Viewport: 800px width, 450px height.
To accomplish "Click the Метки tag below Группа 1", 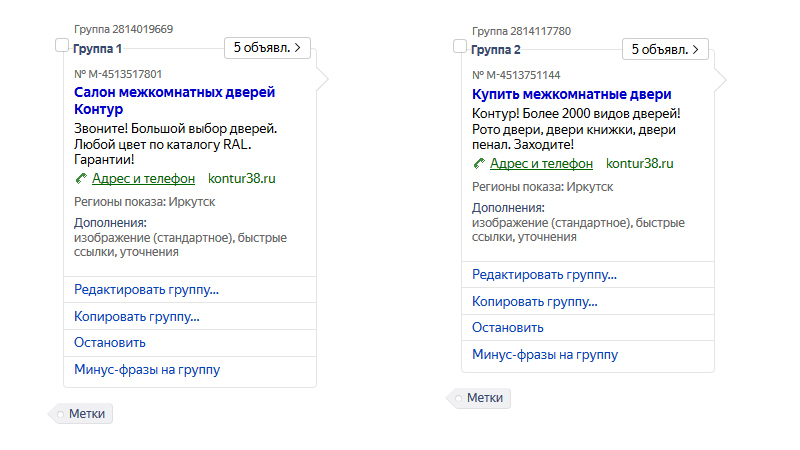I will click(x=82, y=414).
